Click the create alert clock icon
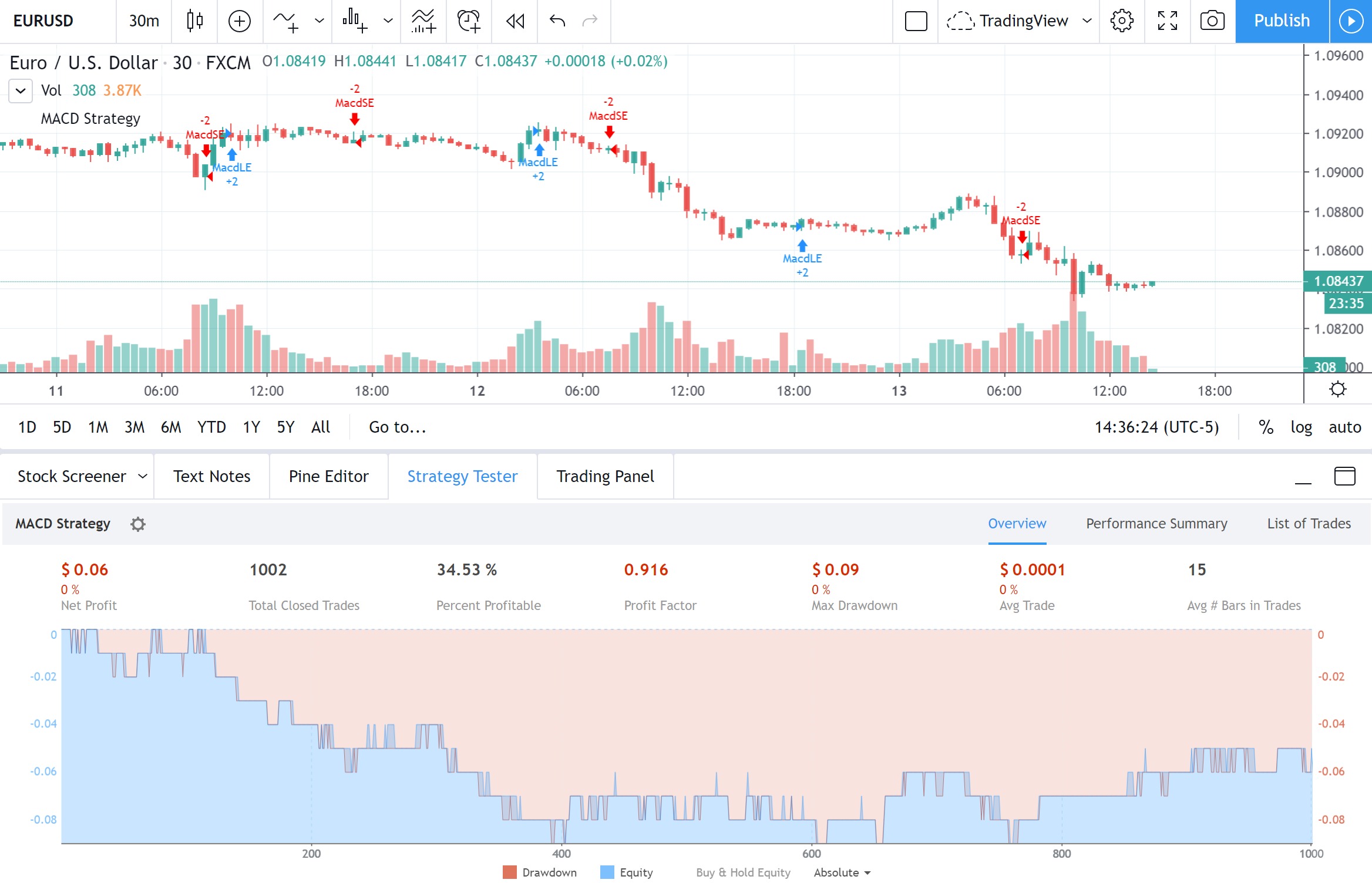1372x883 pixels. [468, 21]
